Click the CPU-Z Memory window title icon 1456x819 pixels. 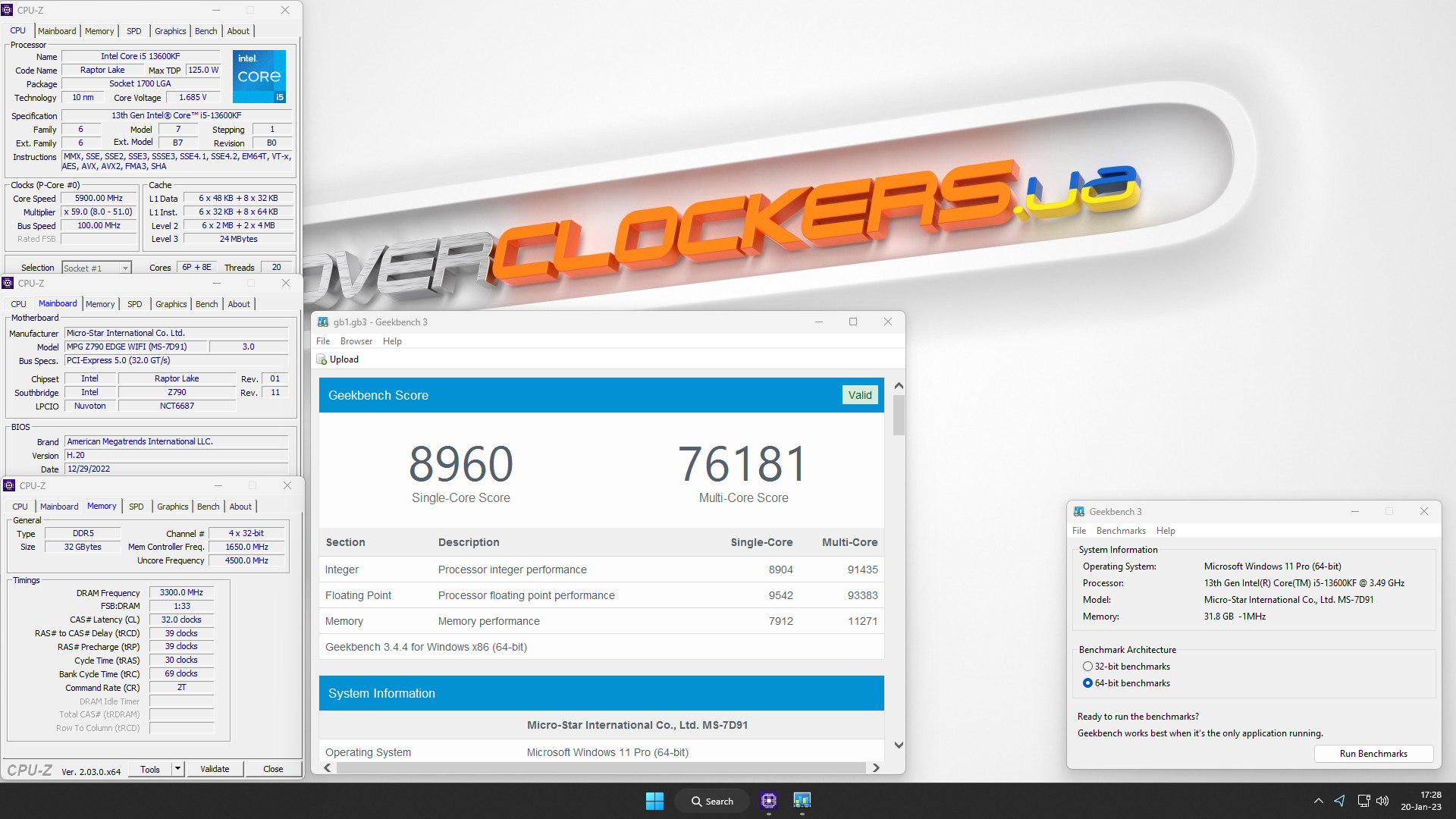tap(9, 485)
